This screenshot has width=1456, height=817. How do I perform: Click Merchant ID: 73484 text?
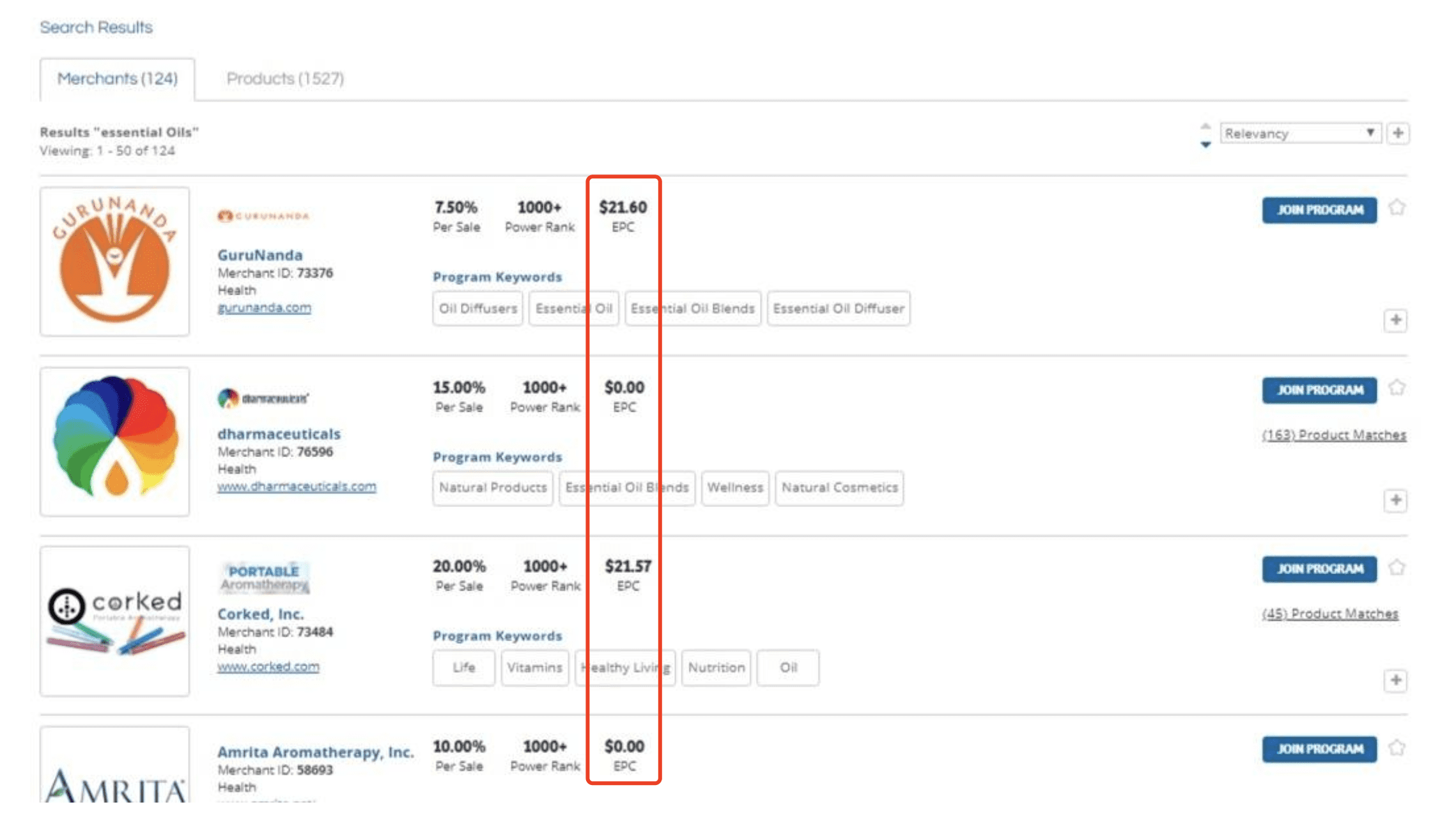coord(275,632)
